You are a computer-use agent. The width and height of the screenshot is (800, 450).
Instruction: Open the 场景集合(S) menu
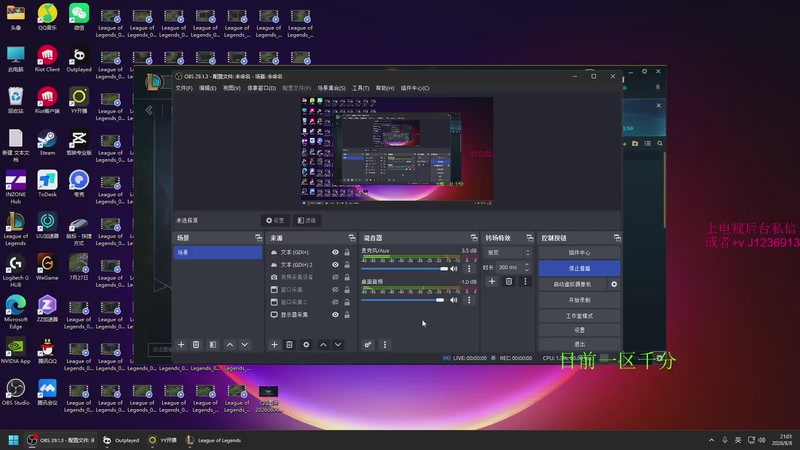[331, 88]
